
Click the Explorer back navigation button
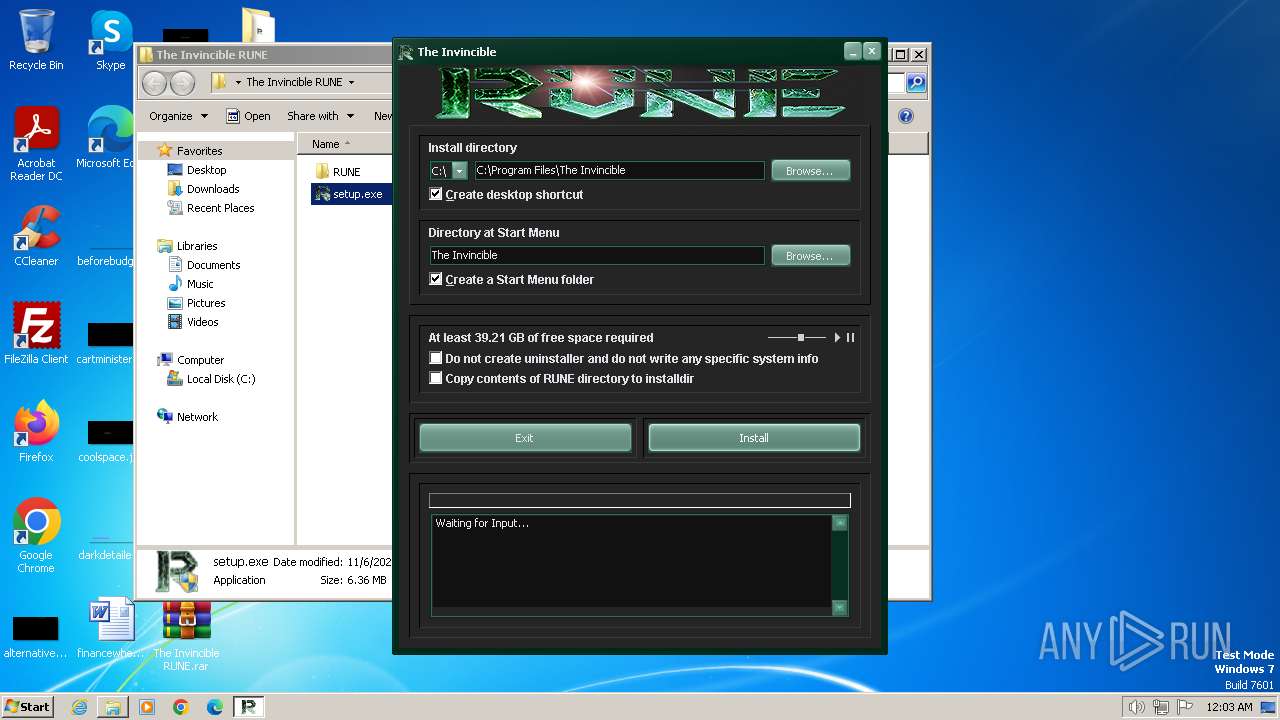point(155,83)
